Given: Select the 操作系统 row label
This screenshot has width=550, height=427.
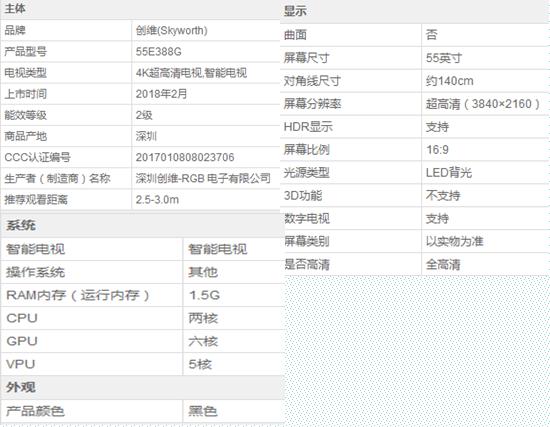Looking at the screenshot, I should pyautogui.click(x=35, y=272).
